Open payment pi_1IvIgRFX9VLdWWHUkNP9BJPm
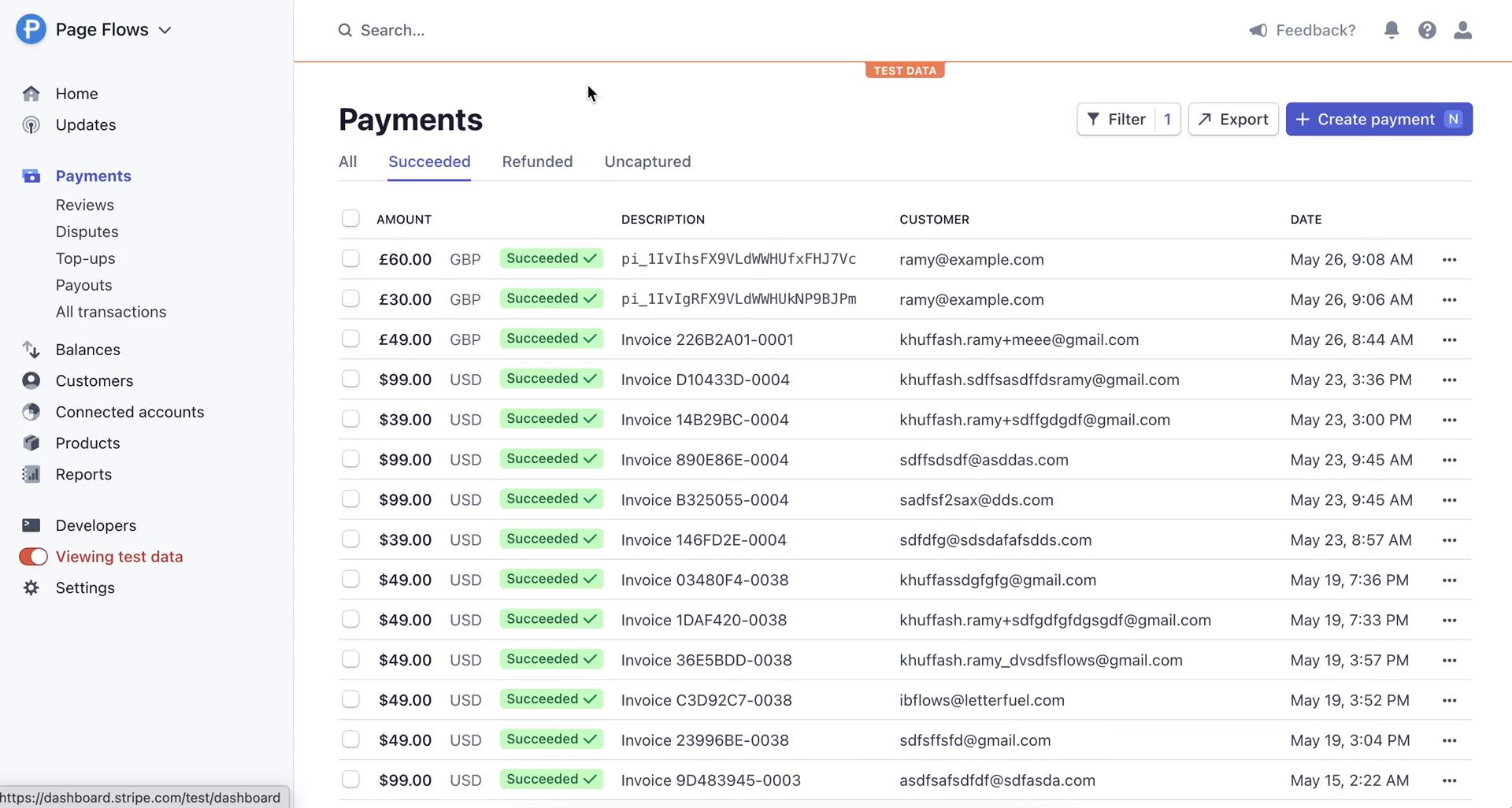The width and height of the screenshot is (1512, 808). point(739,299)
